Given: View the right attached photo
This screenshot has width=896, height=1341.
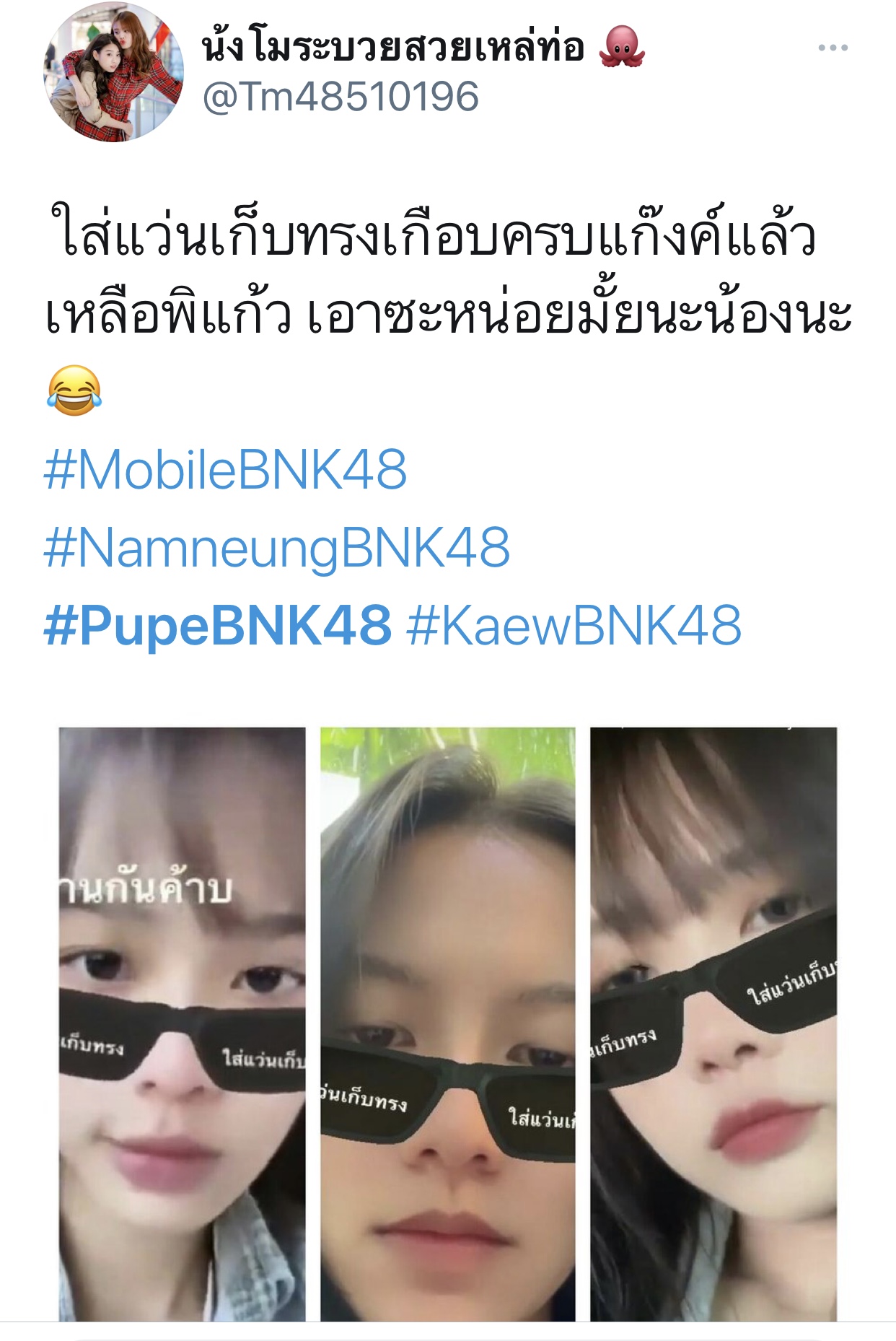Looking at the screenshot, I should 713,1024.
